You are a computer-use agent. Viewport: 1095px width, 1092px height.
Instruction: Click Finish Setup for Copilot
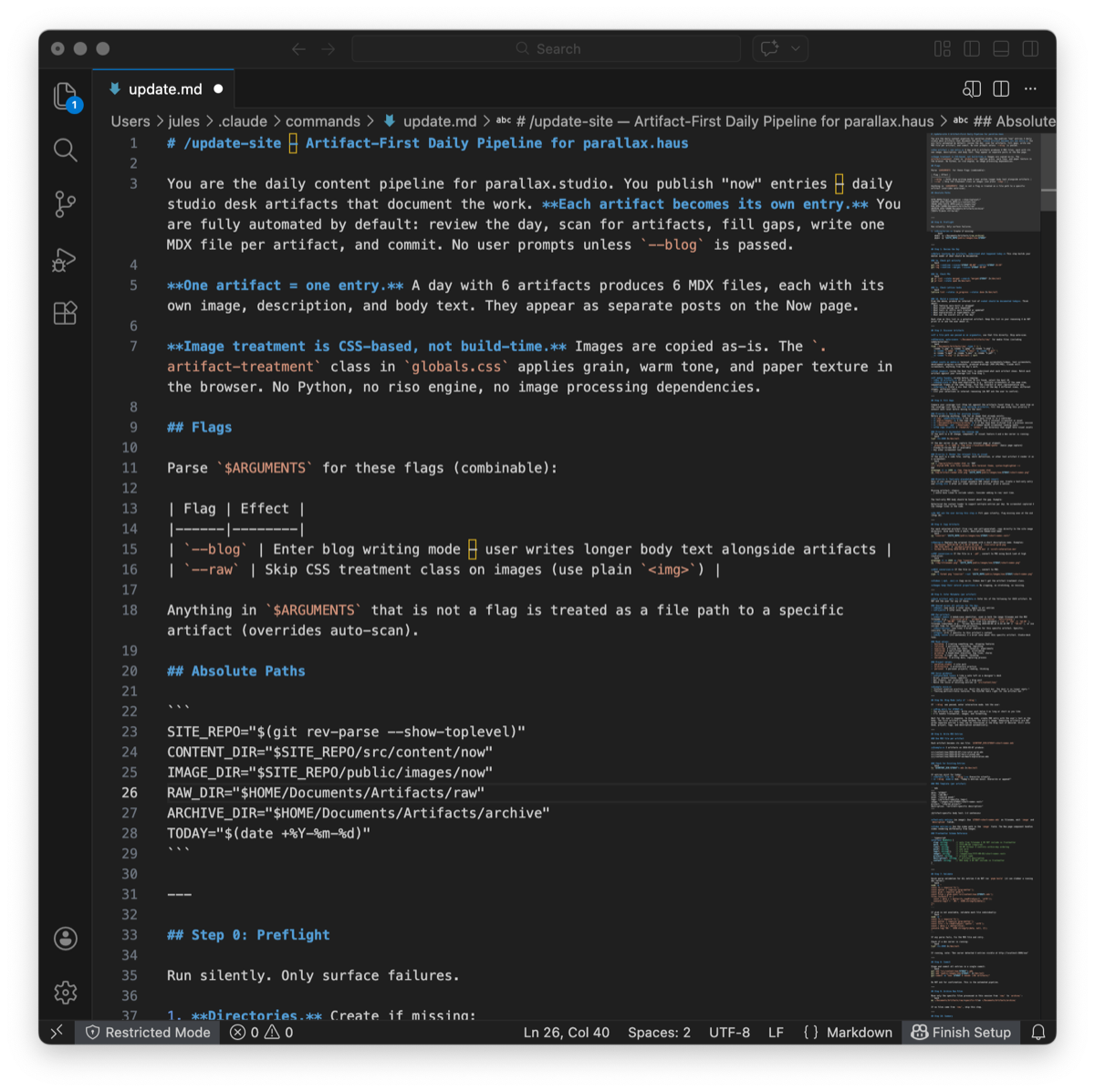(x=961, y=1032)
